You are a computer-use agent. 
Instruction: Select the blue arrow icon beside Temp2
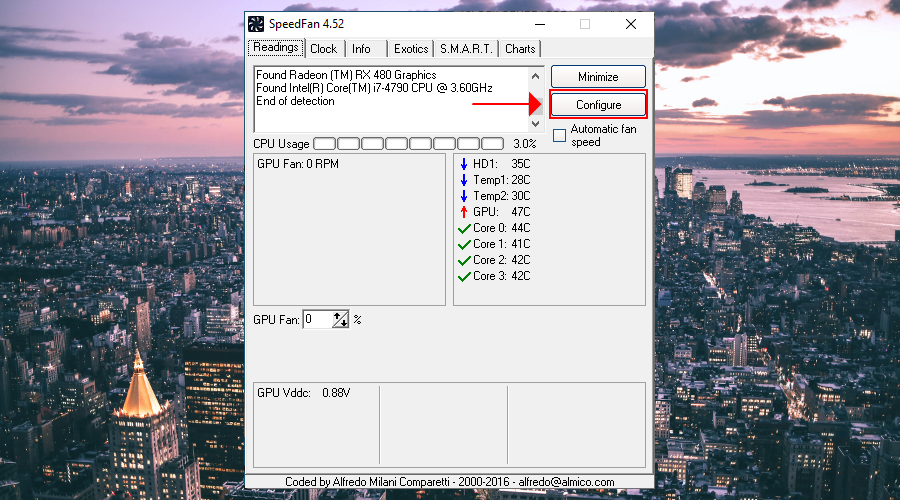pos(464,196)
